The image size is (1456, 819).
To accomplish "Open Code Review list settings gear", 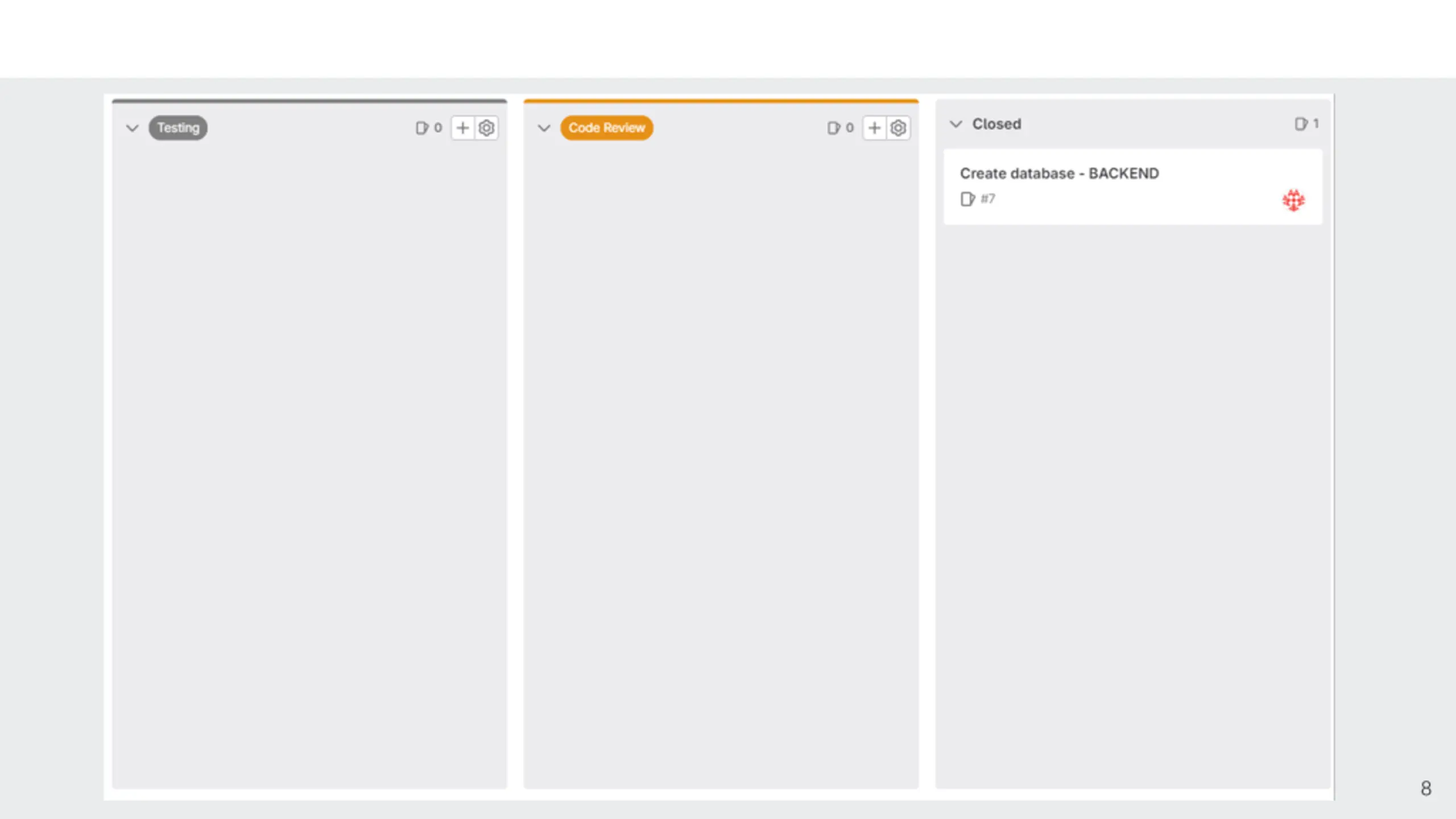I will [898, 128].
